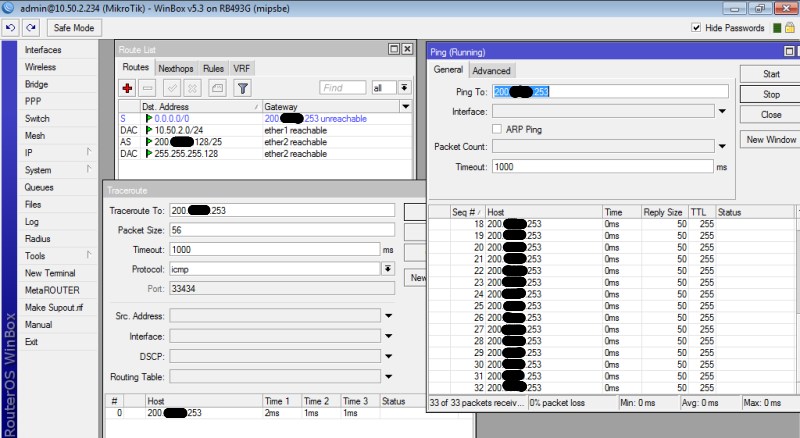Switch to the Nexthops tab

pos(176,68)
